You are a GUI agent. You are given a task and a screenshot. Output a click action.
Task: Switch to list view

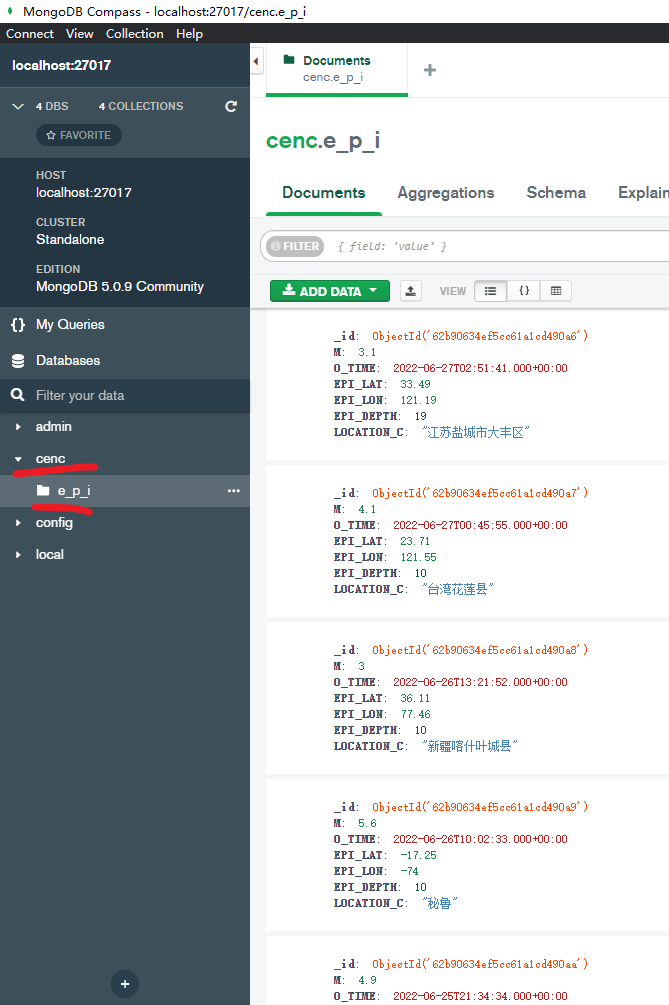tap(491, 291)
